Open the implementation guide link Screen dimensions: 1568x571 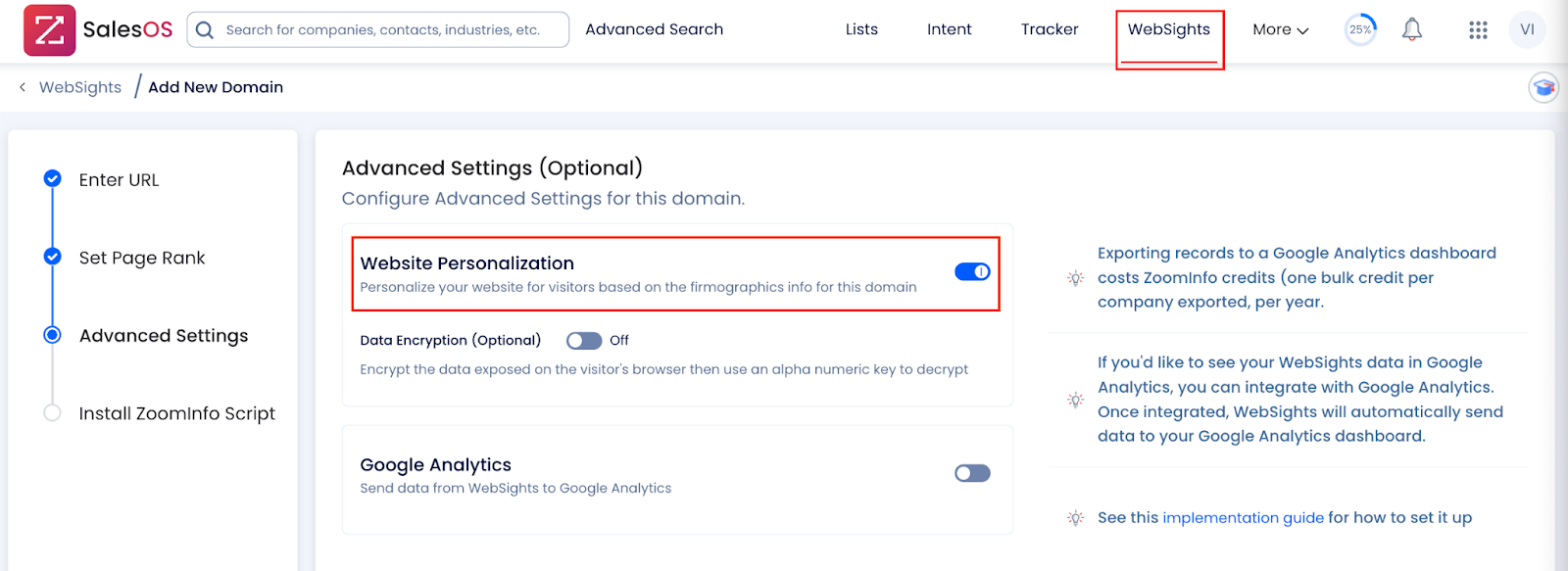[x=1243, y=518]
